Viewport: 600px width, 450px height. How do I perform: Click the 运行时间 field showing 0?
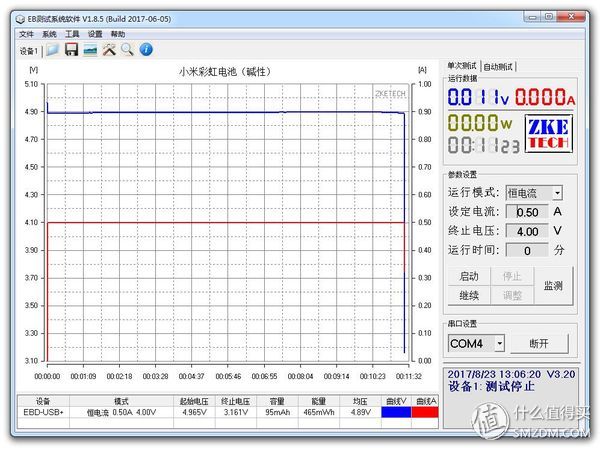click(x=527, y=251)
